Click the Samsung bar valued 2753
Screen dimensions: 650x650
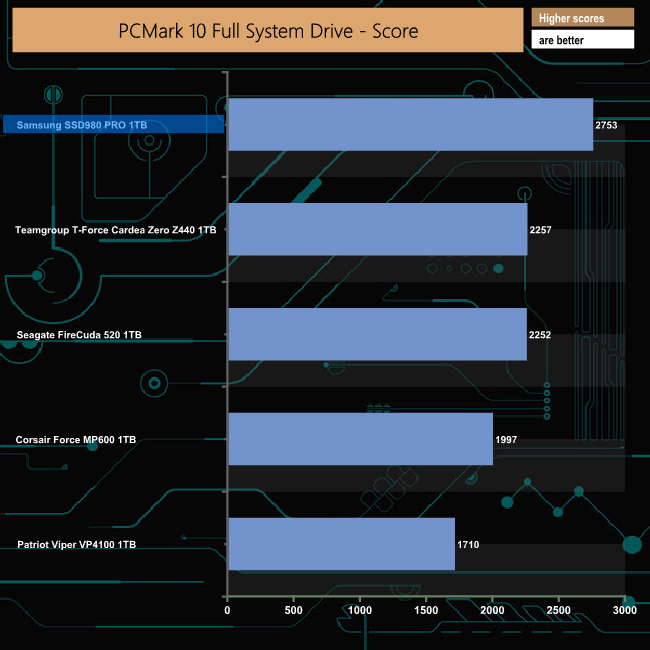(411, 124)
